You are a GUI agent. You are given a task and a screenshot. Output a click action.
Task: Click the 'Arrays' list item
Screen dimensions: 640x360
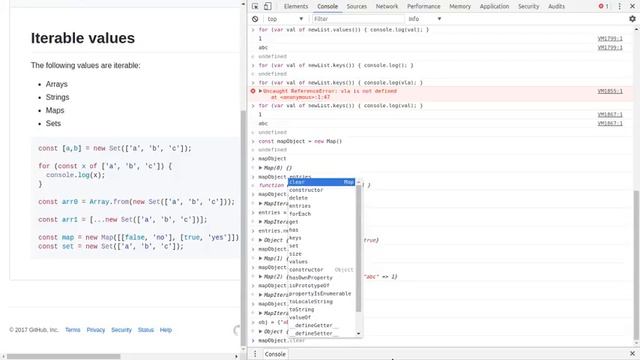tap(57, 84)
